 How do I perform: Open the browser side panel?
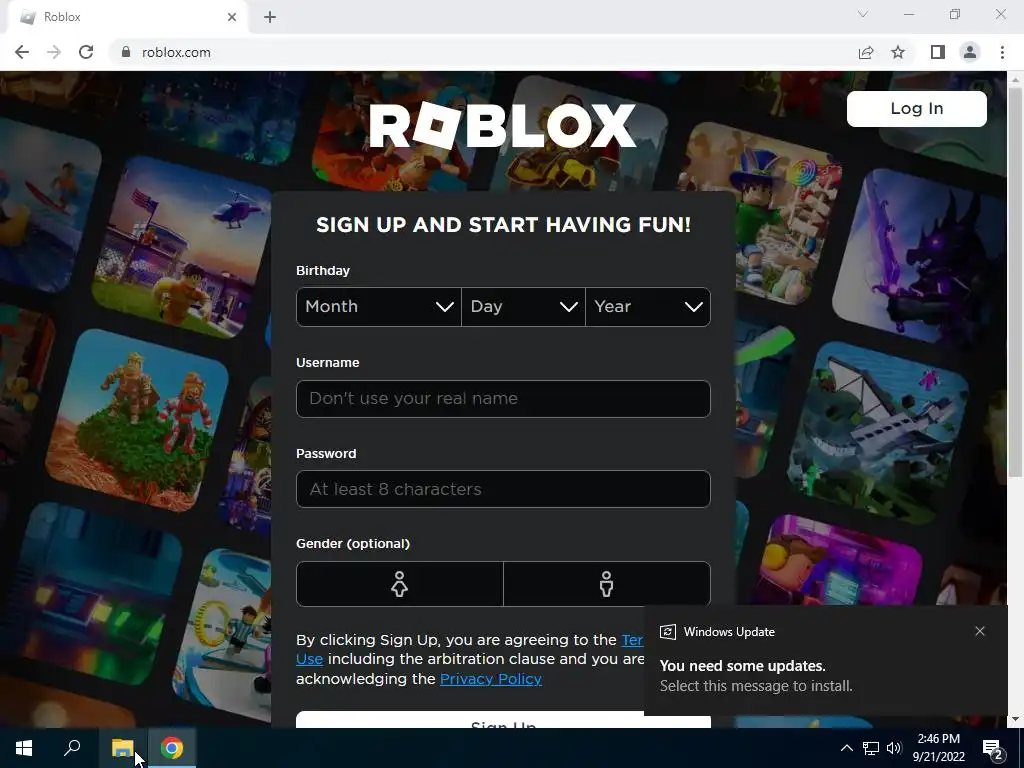938,52
